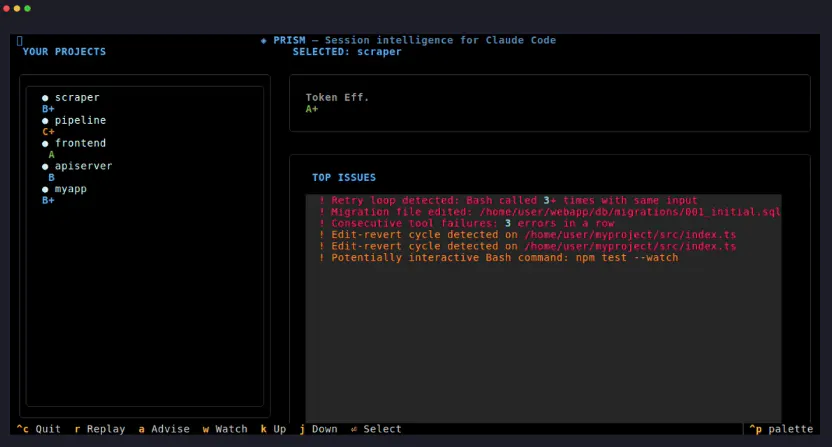The image size is (832, 447).
Task: Choose the apiserver project
Action: [83, 166]
